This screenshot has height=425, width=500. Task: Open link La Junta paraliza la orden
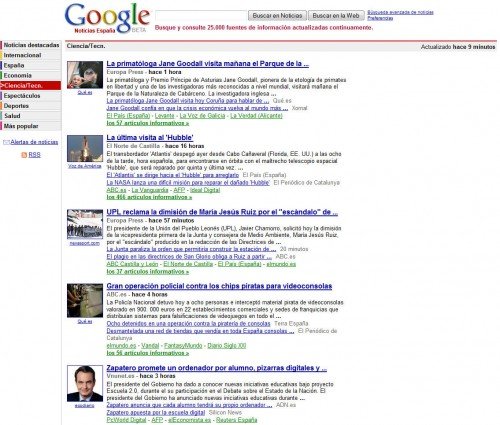click(191, 249)
